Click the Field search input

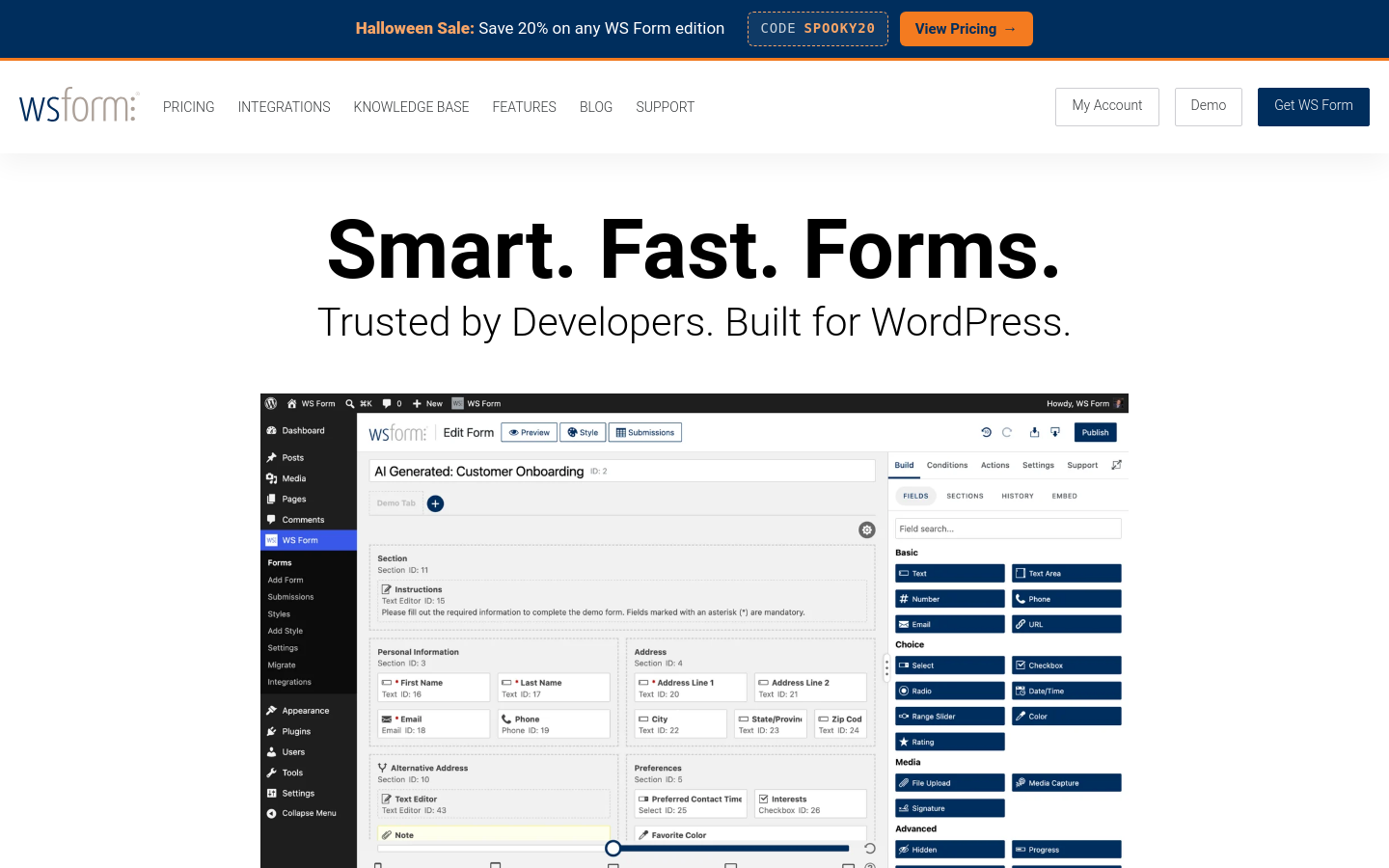pos(1008,529)
